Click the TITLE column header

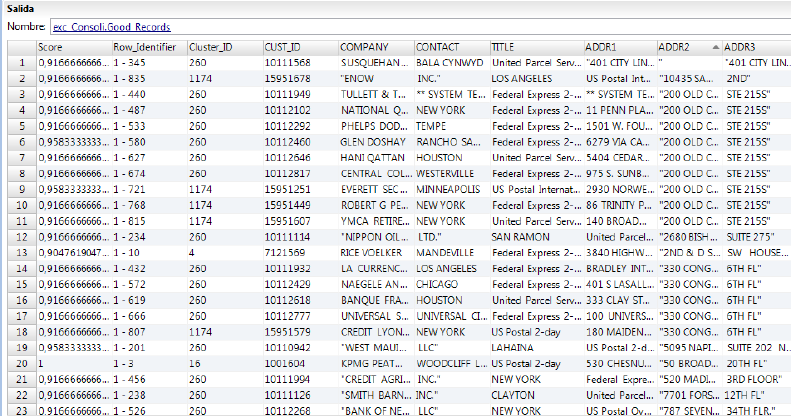pos(537,47)
